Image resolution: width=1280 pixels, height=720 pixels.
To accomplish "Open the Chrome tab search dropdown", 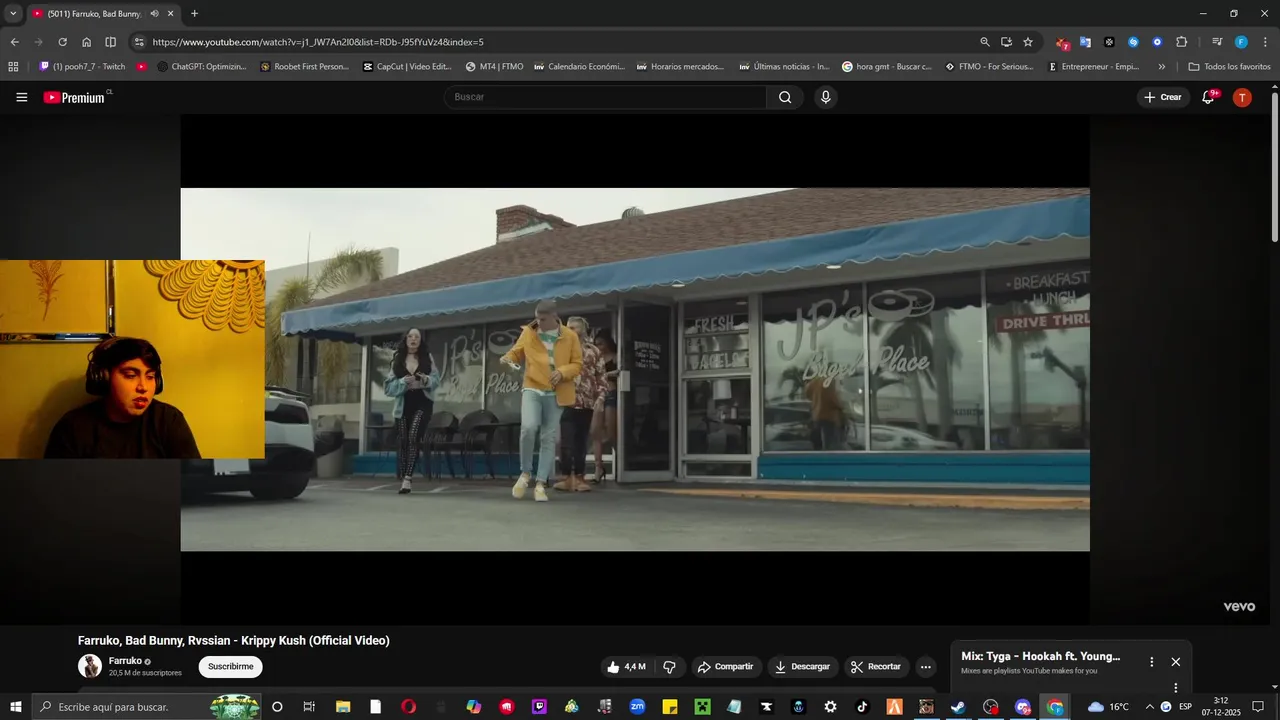I will (13, 14).
